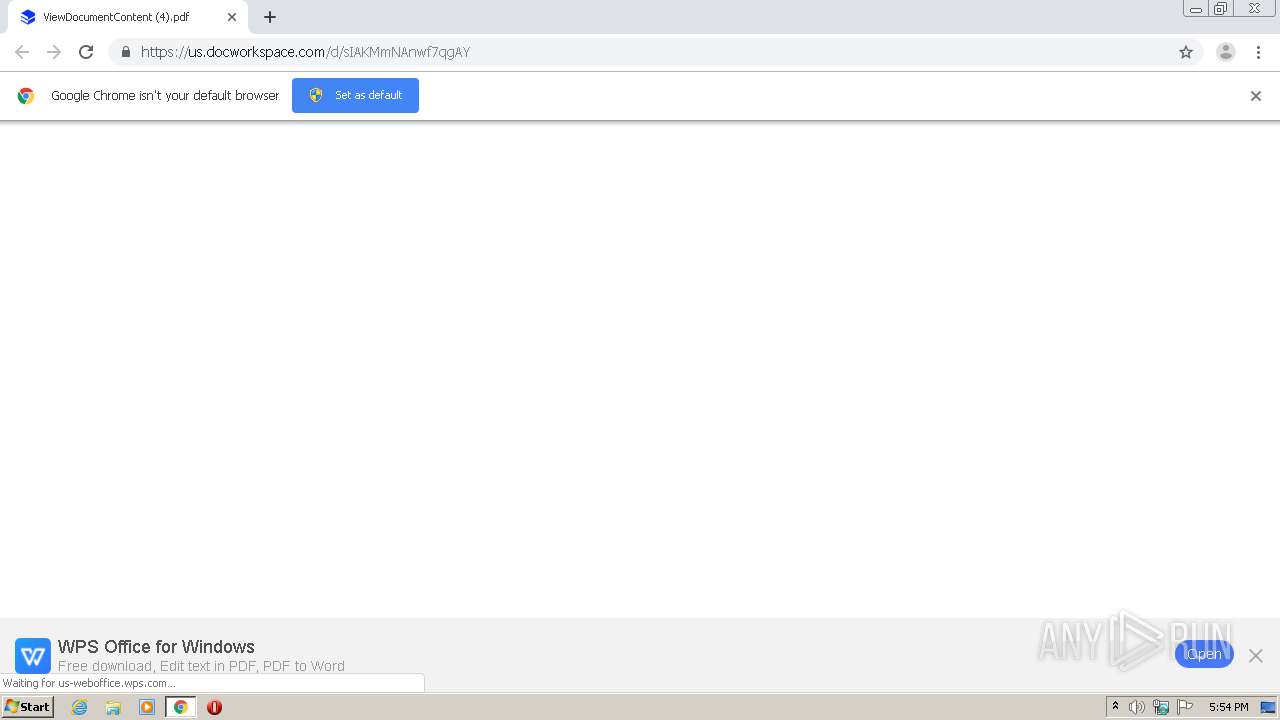Click the show desktop monitor icon
1280x720 pixels.
(x=1268, y=707)
